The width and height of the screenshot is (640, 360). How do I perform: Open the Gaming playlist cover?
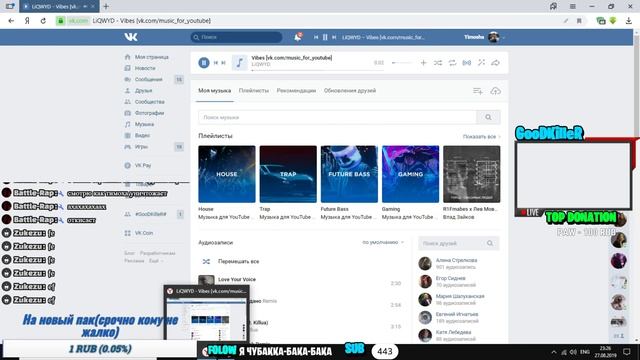point(410,174)
